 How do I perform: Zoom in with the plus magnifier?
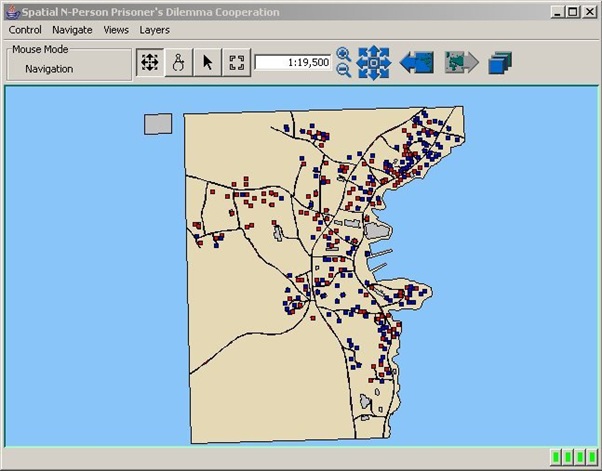pos(343,55)
